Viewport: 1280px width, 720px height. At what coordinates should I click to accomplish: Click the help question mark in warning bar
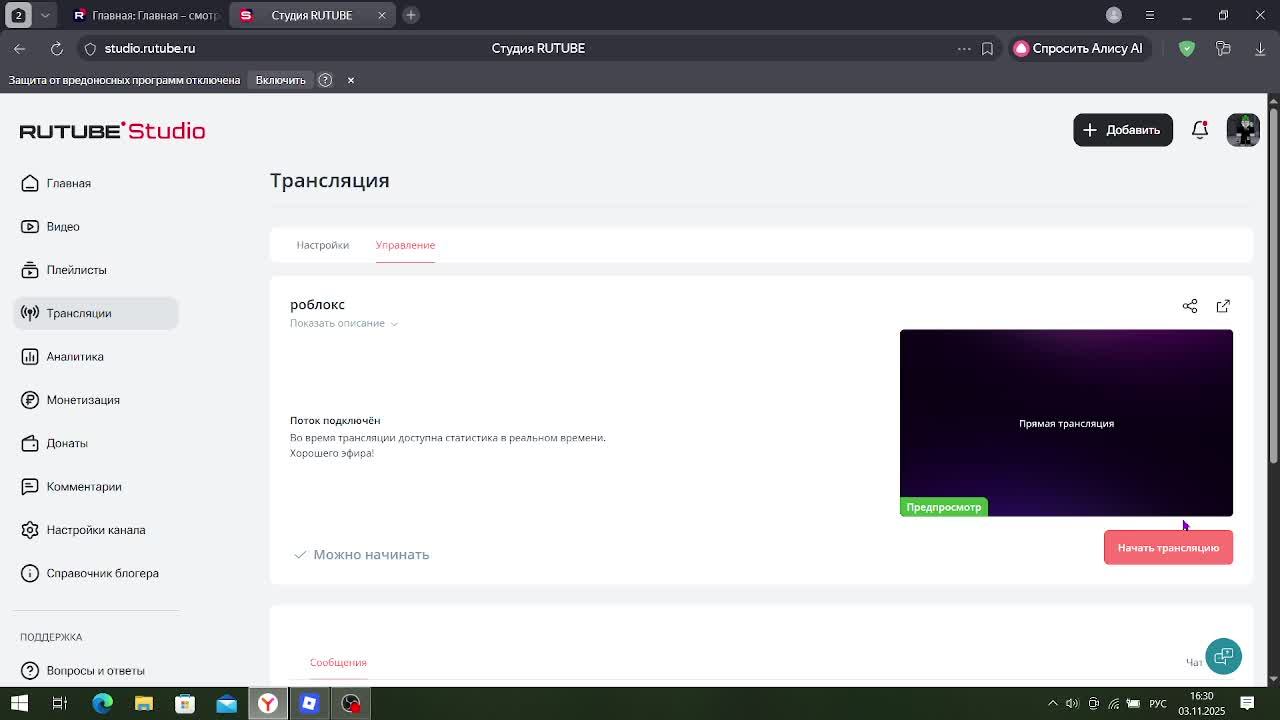[x=325, y=80]
